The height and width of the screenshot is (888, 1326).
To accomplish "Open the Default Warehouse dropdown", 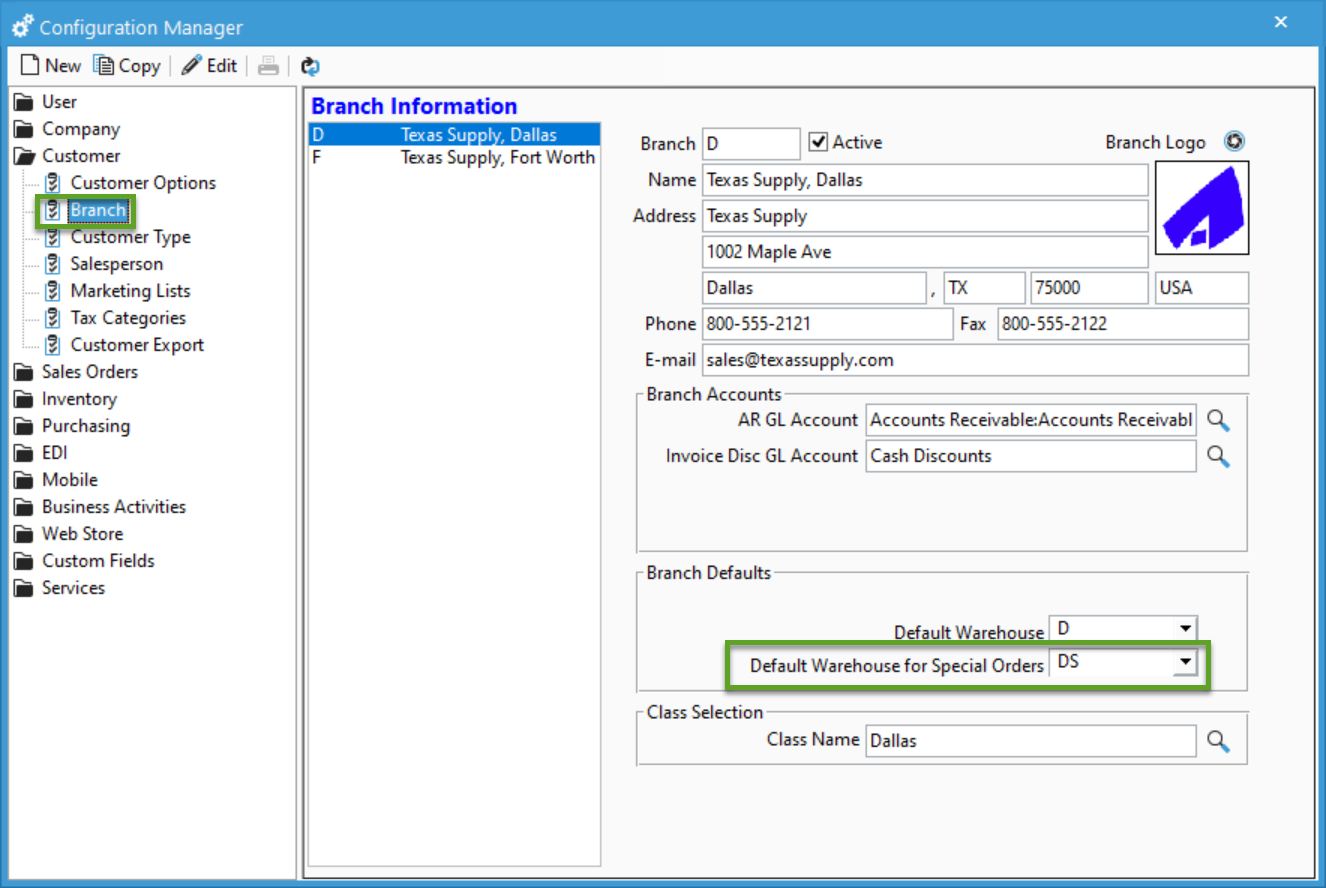I will pyautogui.click(x=1186, y=629).
